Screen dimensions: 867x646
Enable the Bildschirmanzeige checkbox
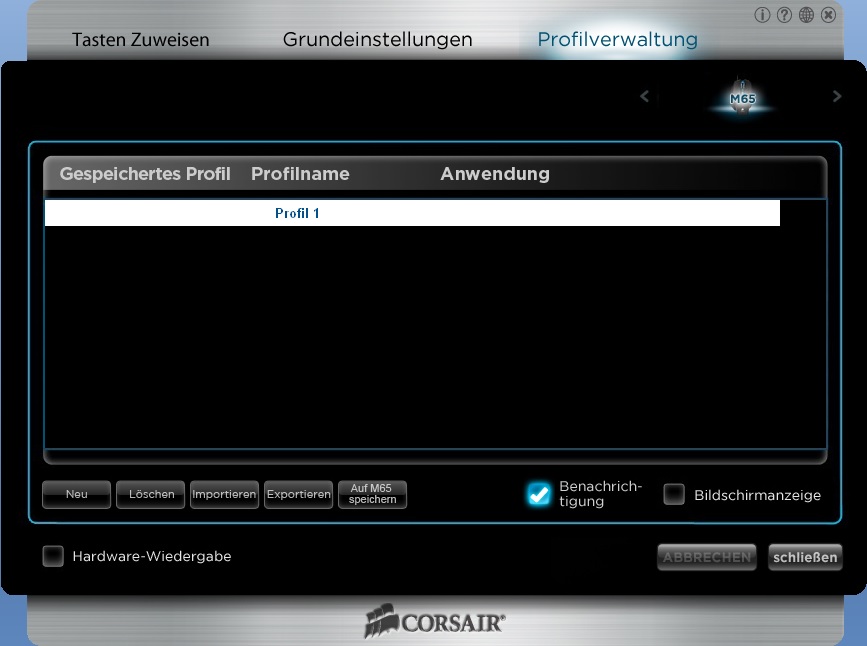(674, 494)
